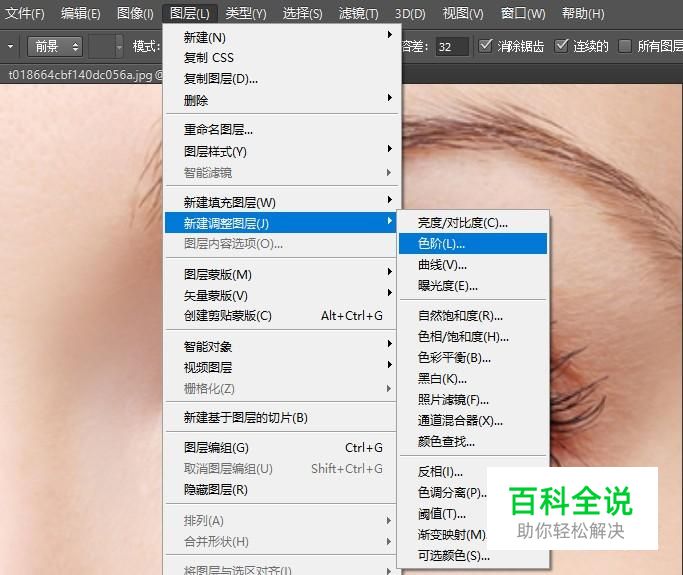Toggle the 连续的 contiguous checkbox
This screenshot has height=575, width=683.
pos(561,45)
